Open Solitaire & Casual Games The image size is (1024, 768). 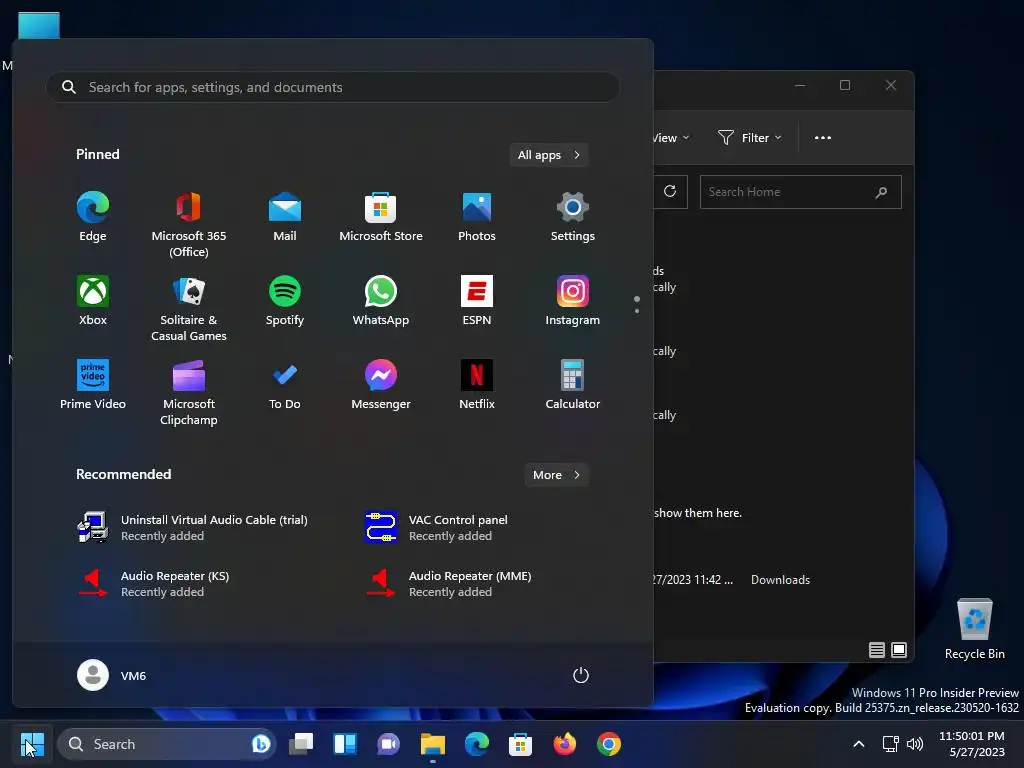tap(189, 308)
